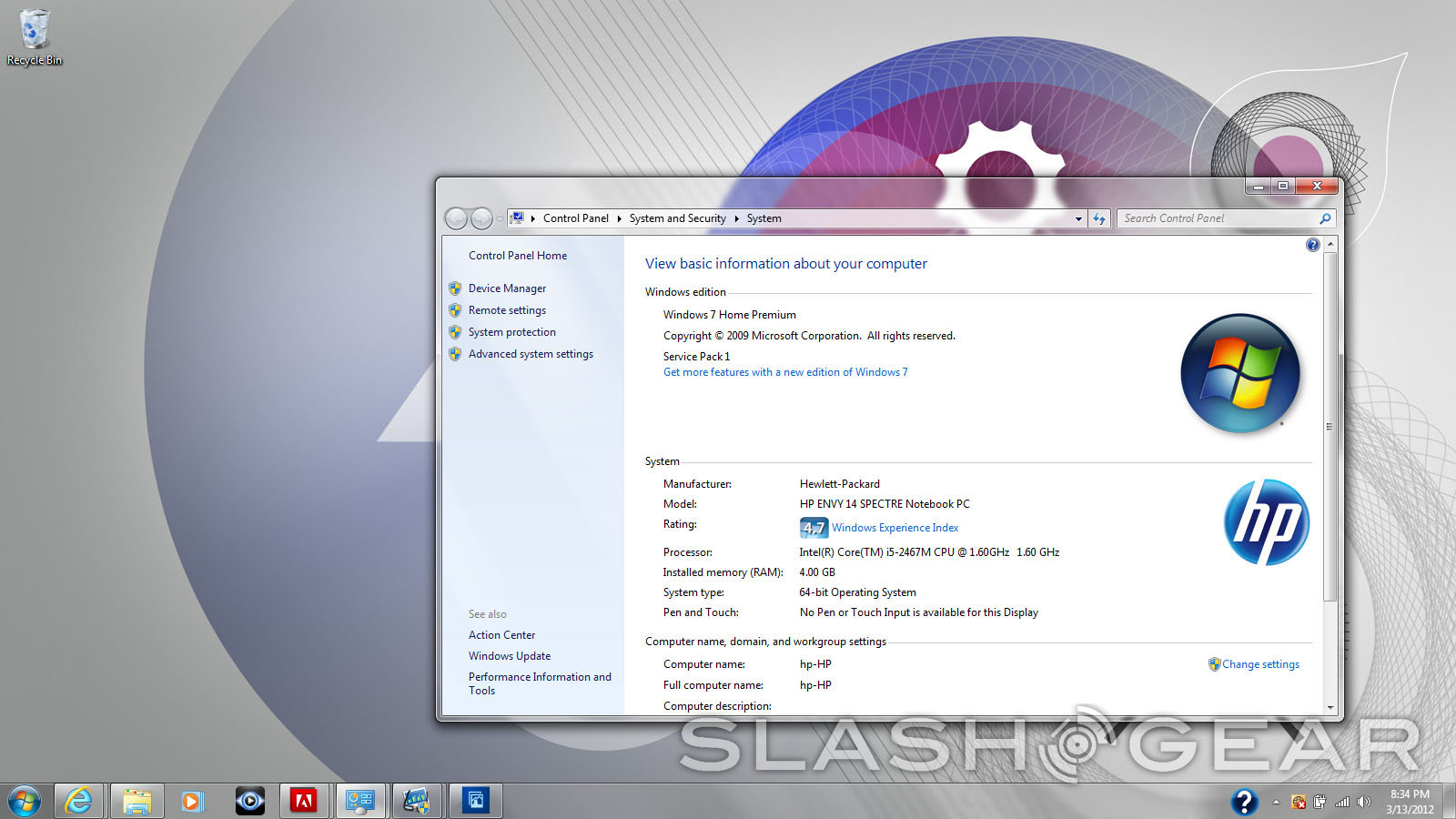Click the scroll down arrow of window scrollbar
1456x819 pixels.
(x=1330, y=707)
